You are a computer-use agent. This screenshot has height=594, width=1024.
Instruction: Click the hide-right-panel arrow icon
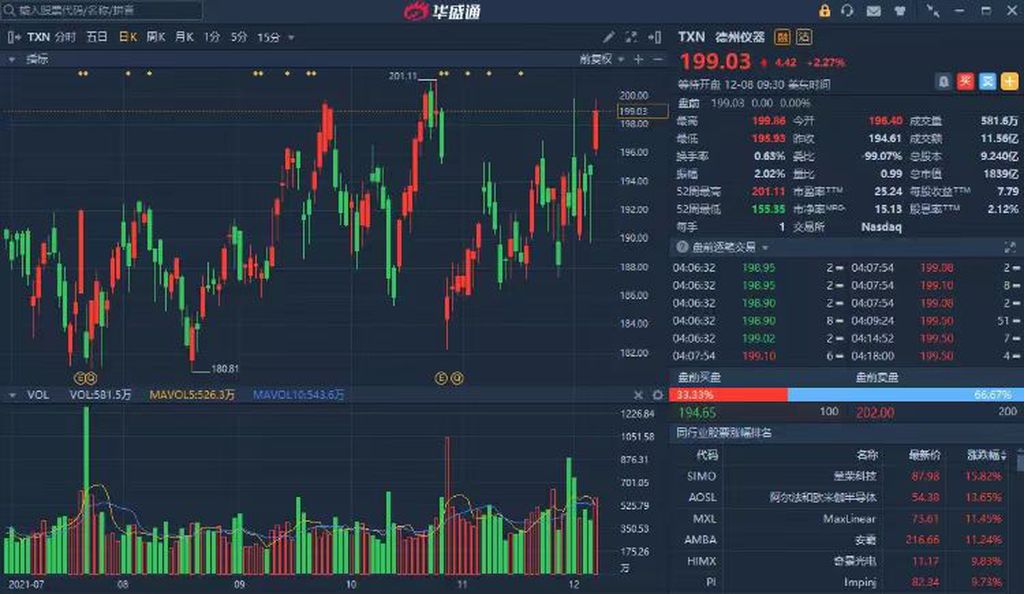pyautogui.click(x=654, y=37)
